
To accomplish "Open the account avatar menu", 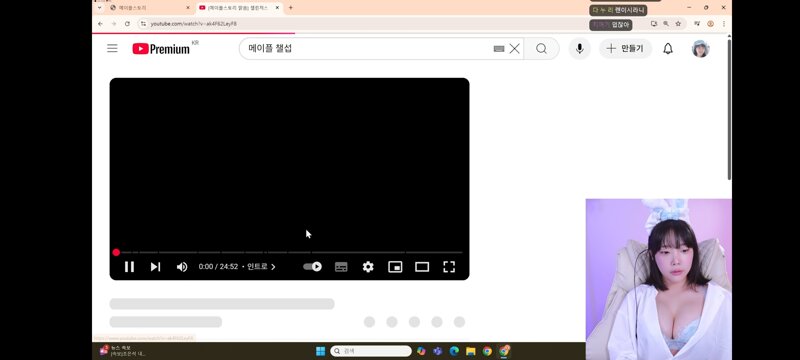I will pyautogui.click(x=701, y=48).
